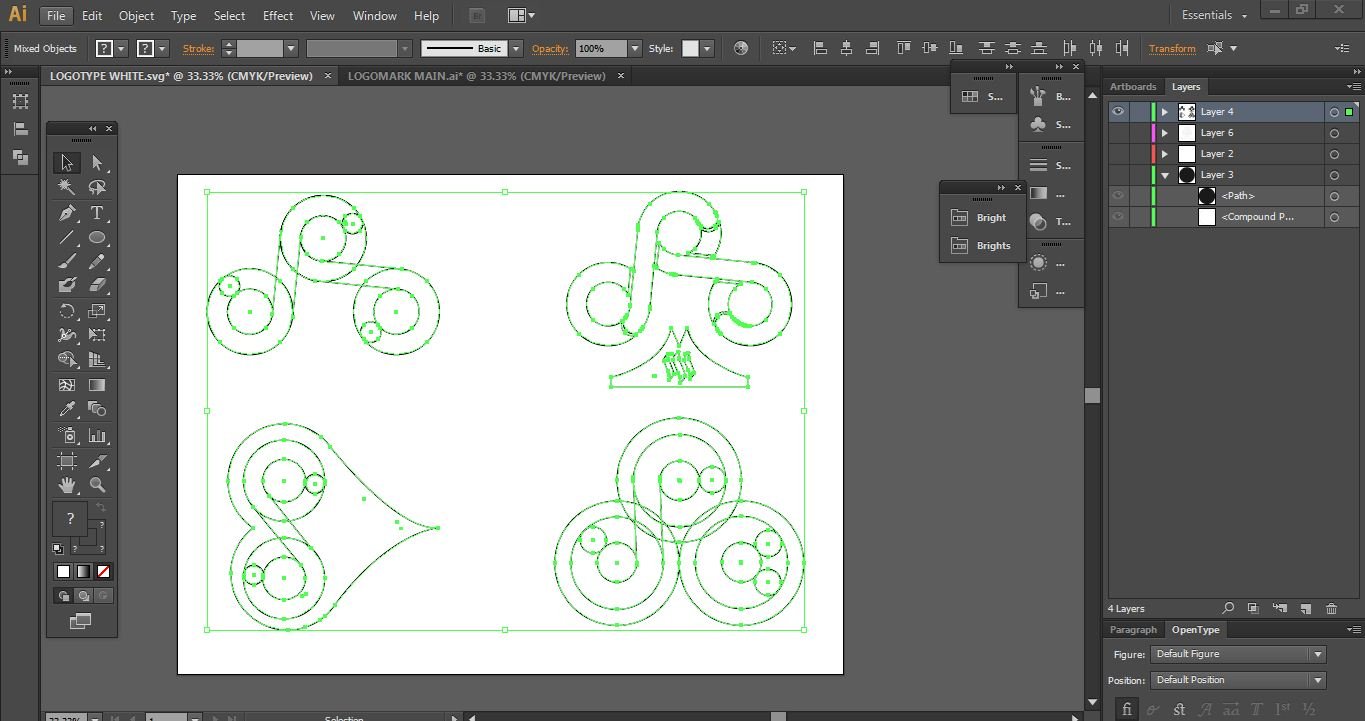Pick the Eyedropper tool
Viewport: 1365px width, 721px height.
[x=66, y=409]
